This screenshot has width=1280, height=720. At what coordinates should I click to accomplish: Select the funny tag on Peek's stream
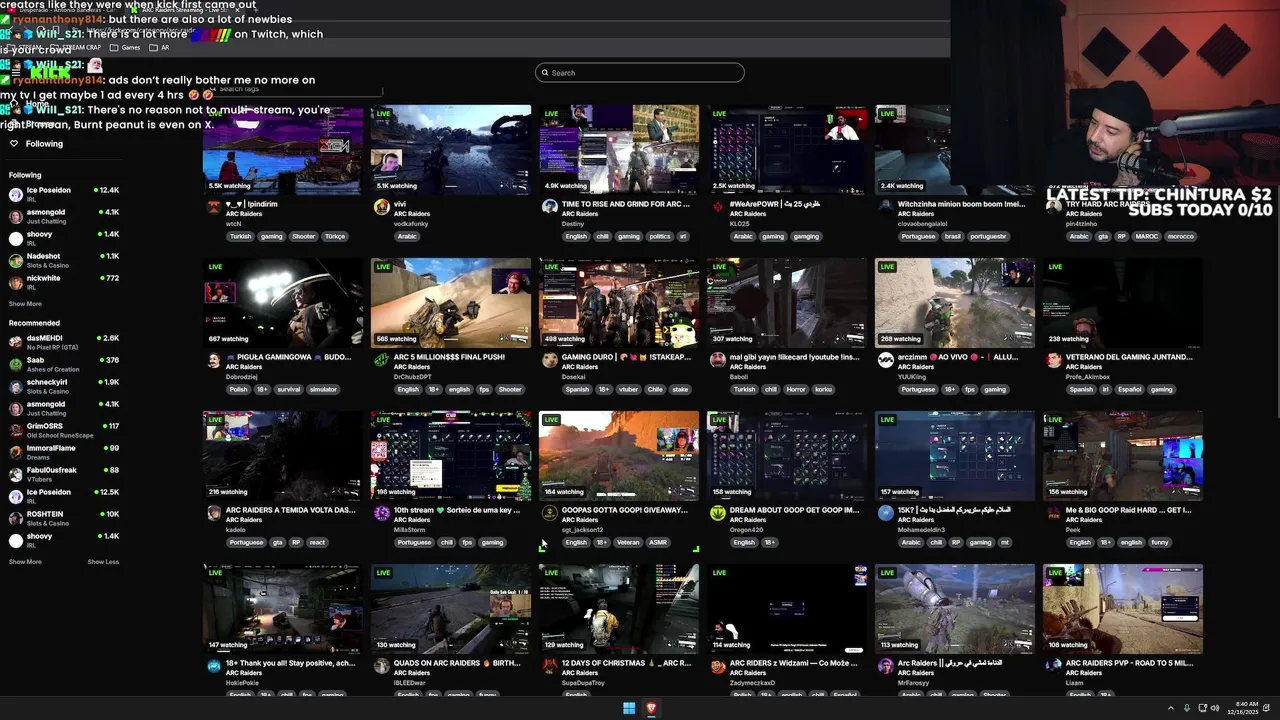pyautogui.click(x=1159, y=543)
